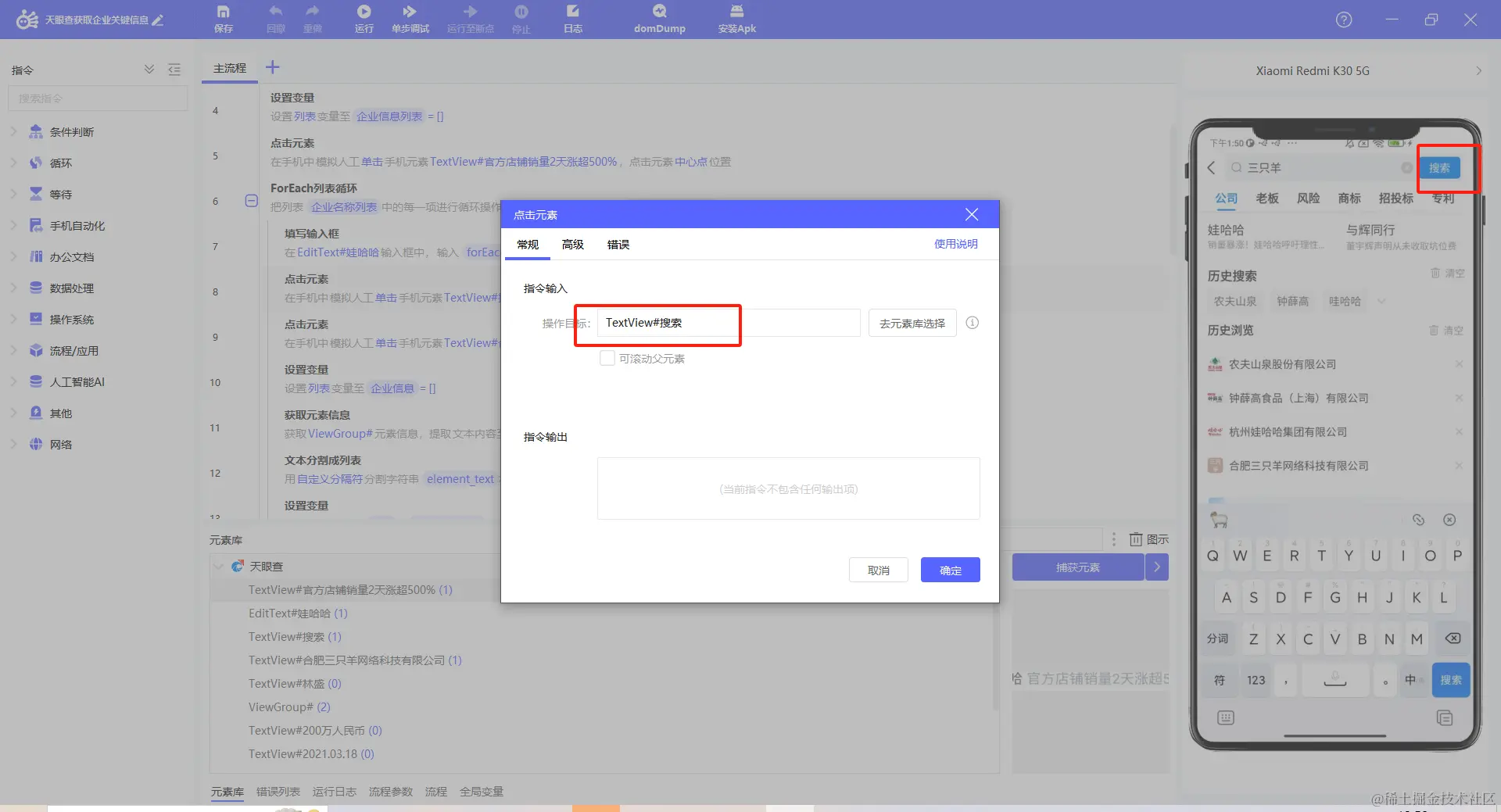This screenshot has height=812, width=1501.
Task: Close the 点击元素 dialog
Action: coord(972,214)
